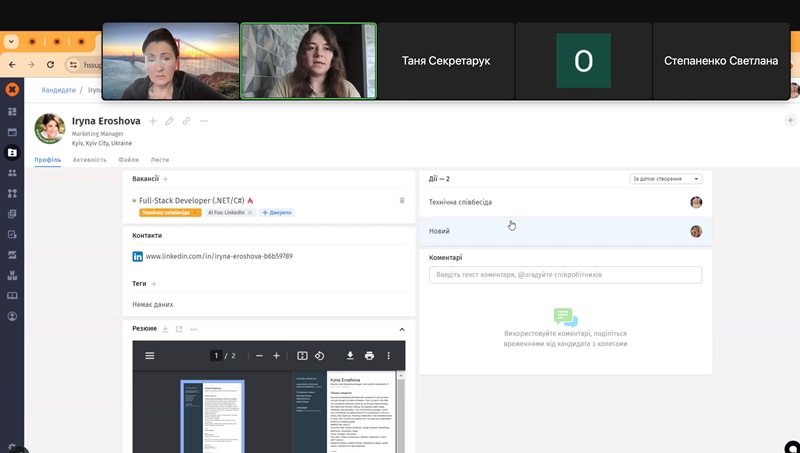Open the 'Технічна співбесіда' orange stage dropdown
This screenshot has width=800, height=453.
tap(170, 213)
